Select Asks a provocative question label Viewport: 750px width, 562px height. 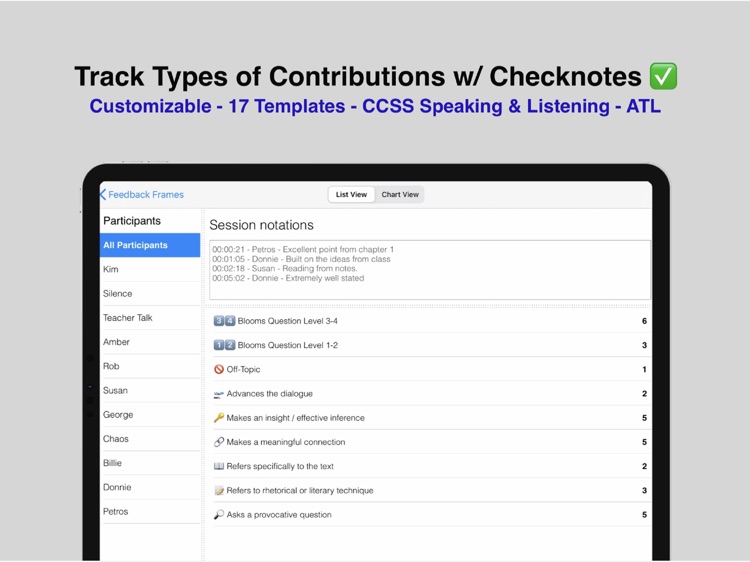pos(279,515)
